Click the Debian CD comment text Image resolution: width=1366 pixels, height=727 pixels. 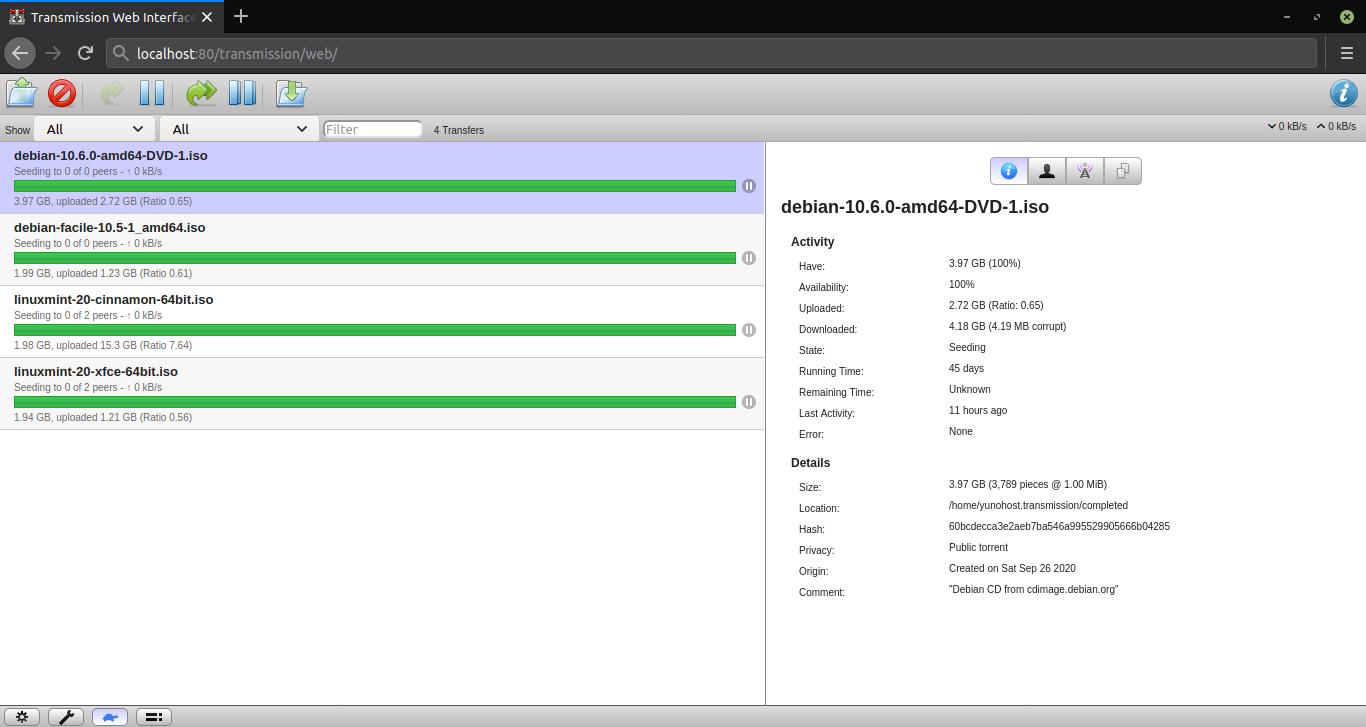pyautogui.click(x=1034, y=590)
